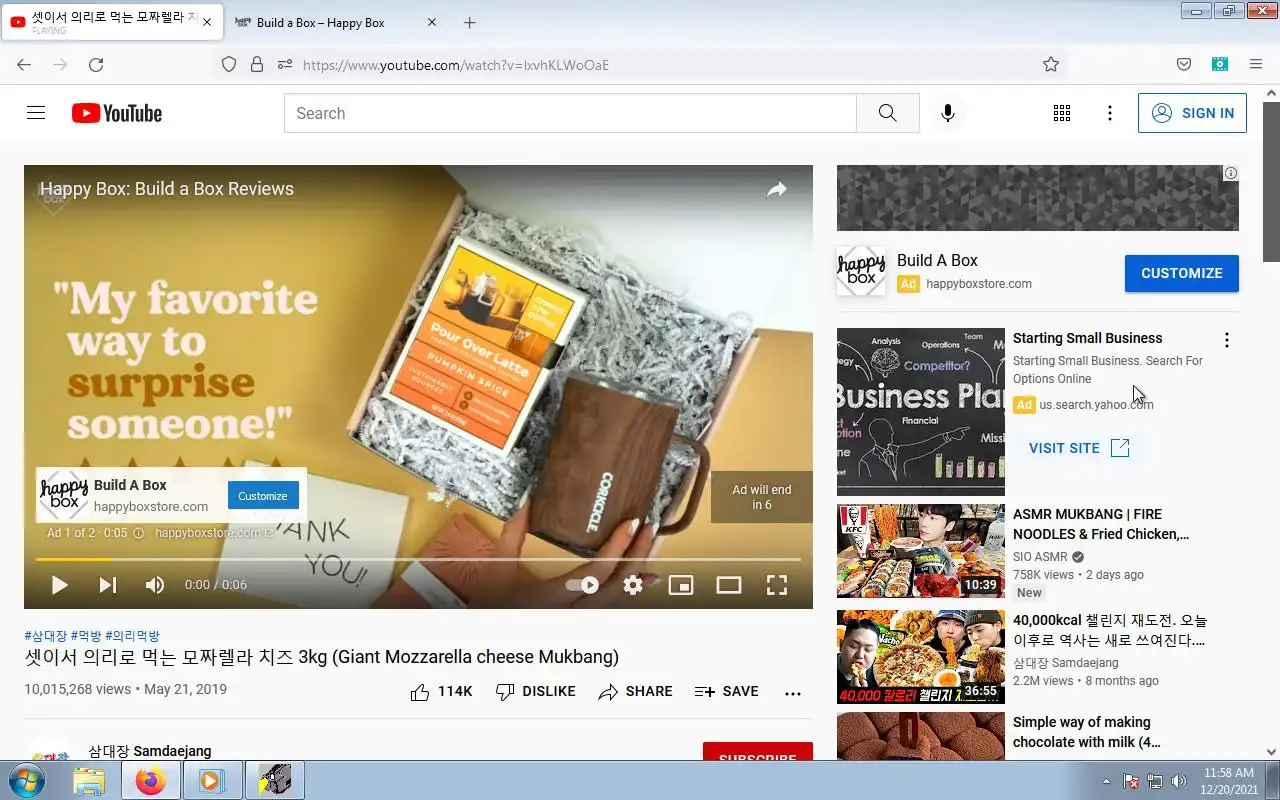
Task: Open a new browser tab
Action: coord(470,22)
